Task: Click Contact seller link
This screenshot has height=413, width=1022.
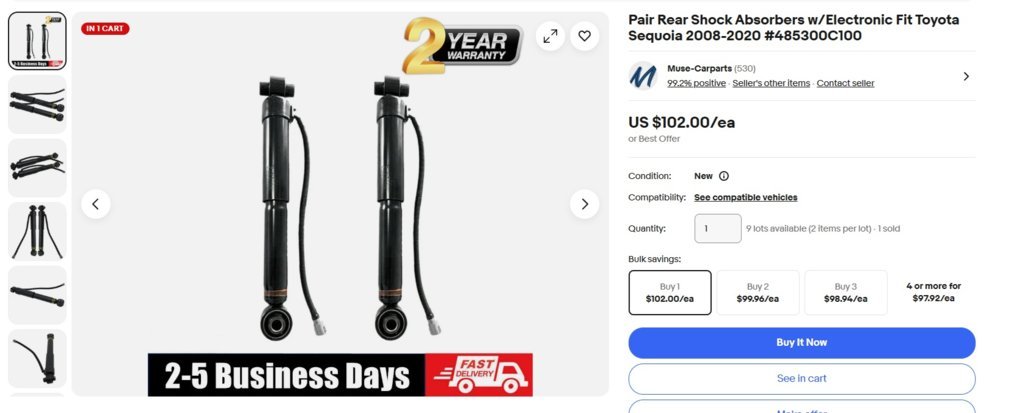Action: [x=845, y=83]
